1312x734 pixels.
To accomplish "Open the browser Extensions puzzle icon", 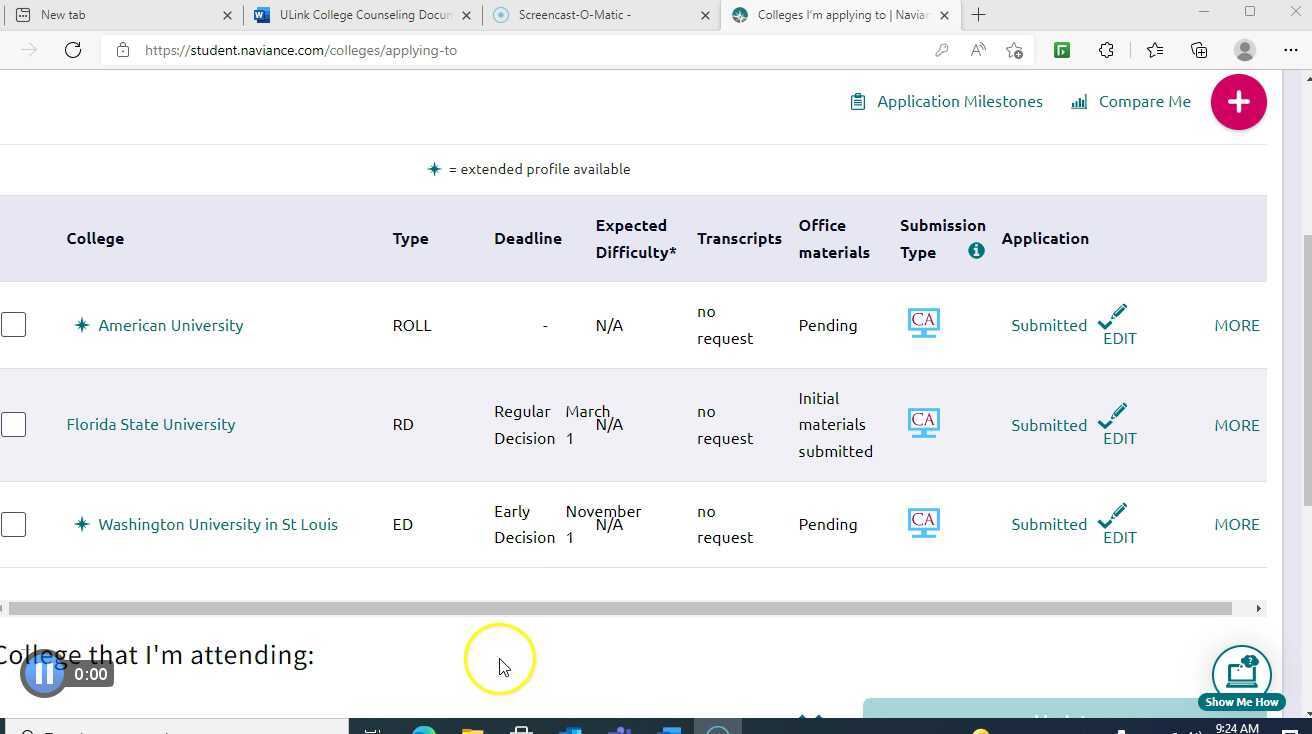I will [1106, 50].
